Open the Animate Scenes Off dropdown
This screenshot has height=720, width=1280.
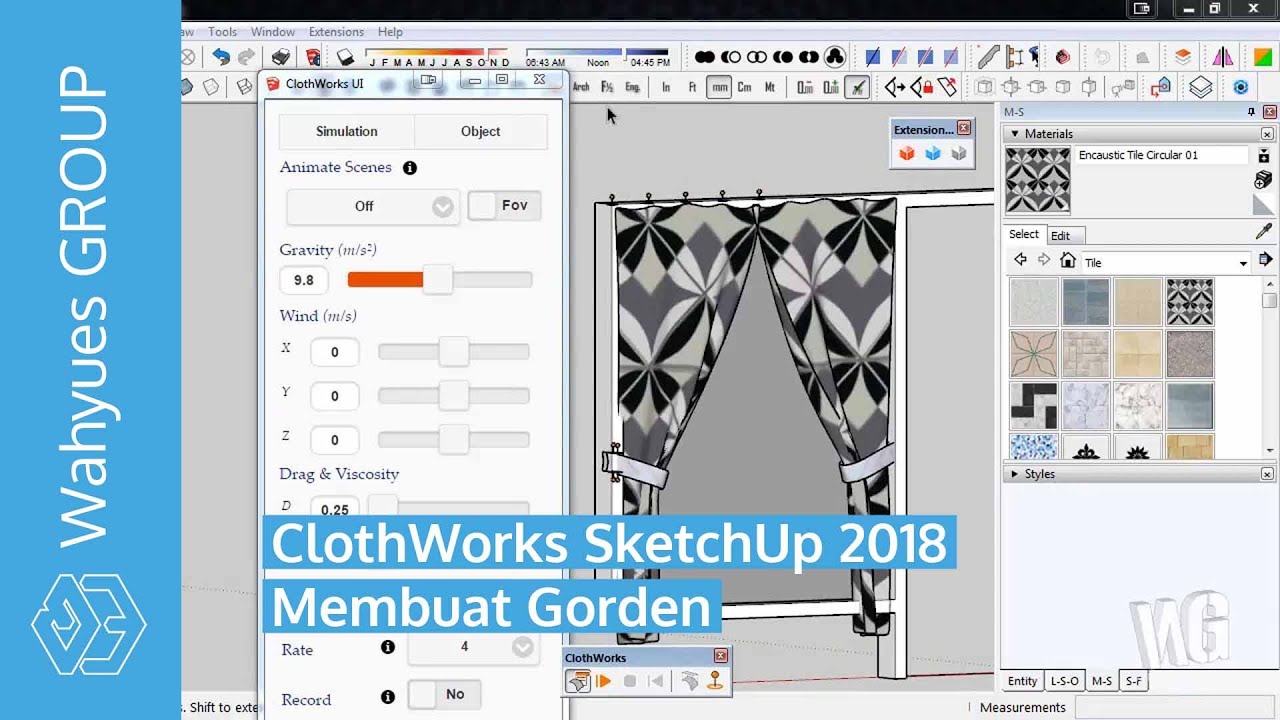373,207
